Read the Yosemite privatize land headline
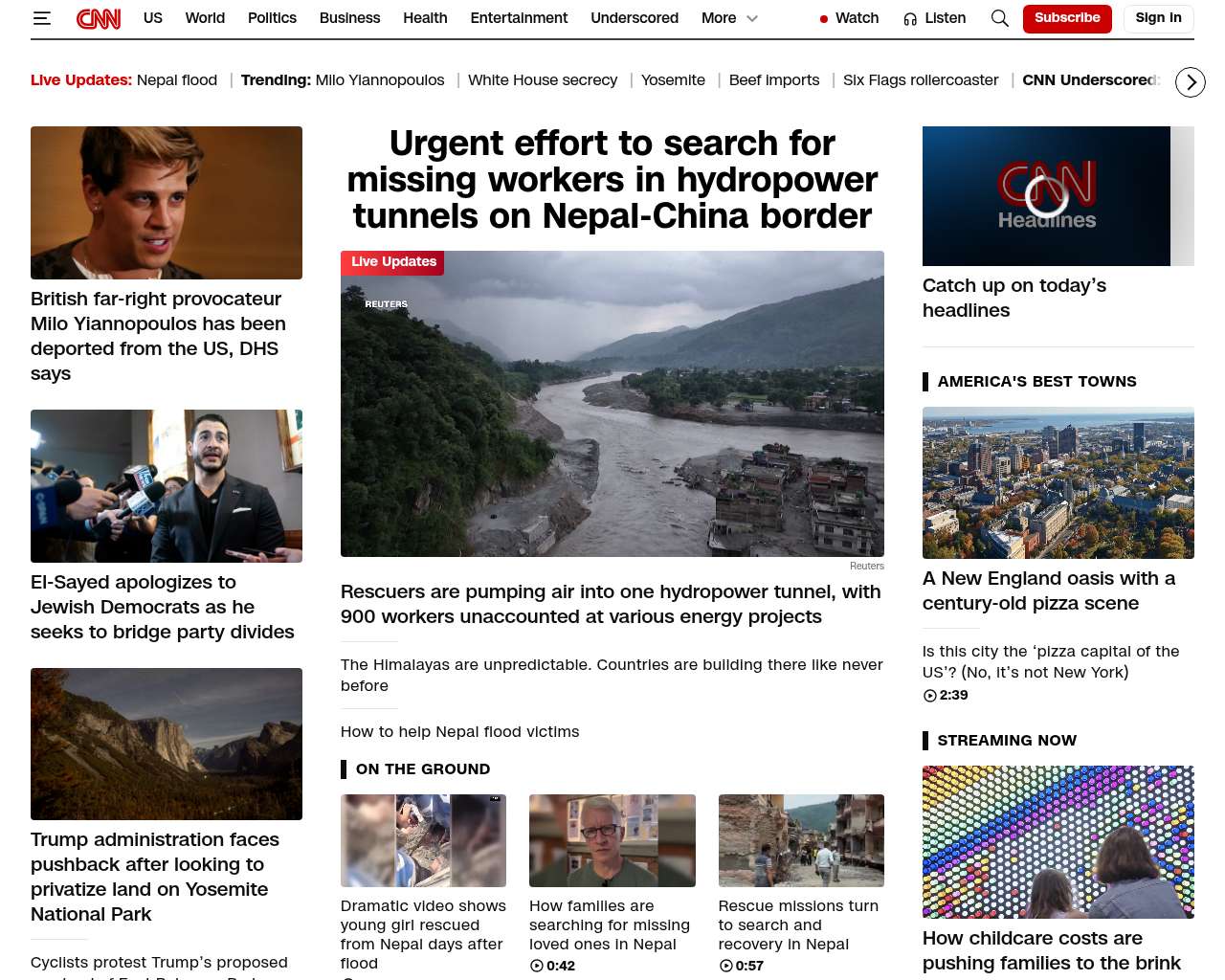This screenshot has height=980, width=1225. (x=155, y=877)
